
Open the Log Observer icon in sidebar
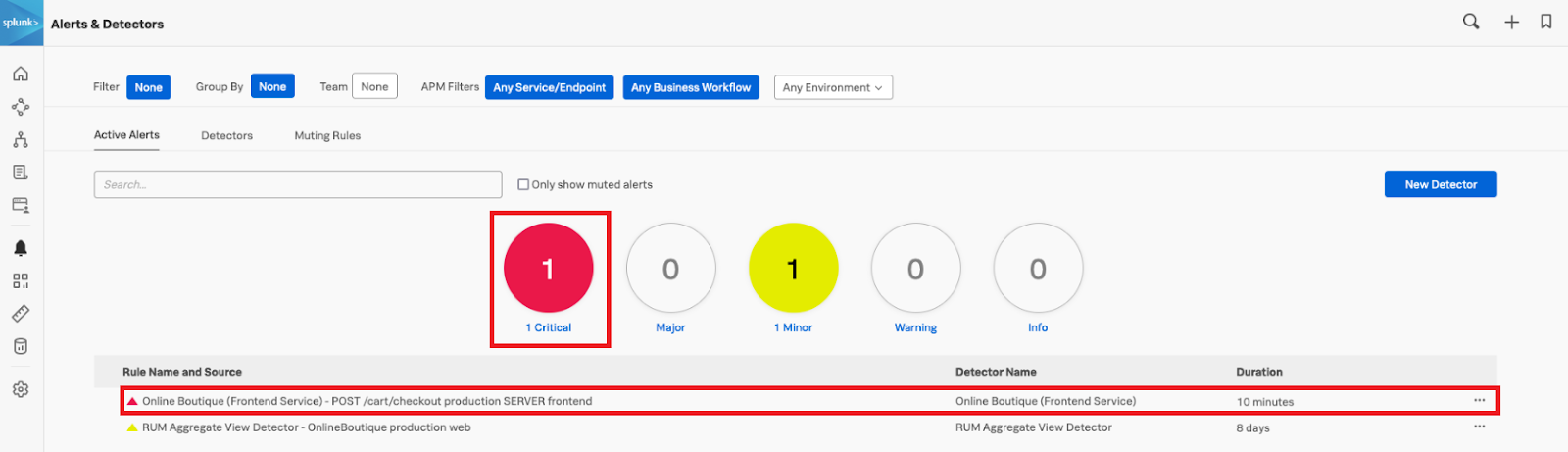(21, 173)
